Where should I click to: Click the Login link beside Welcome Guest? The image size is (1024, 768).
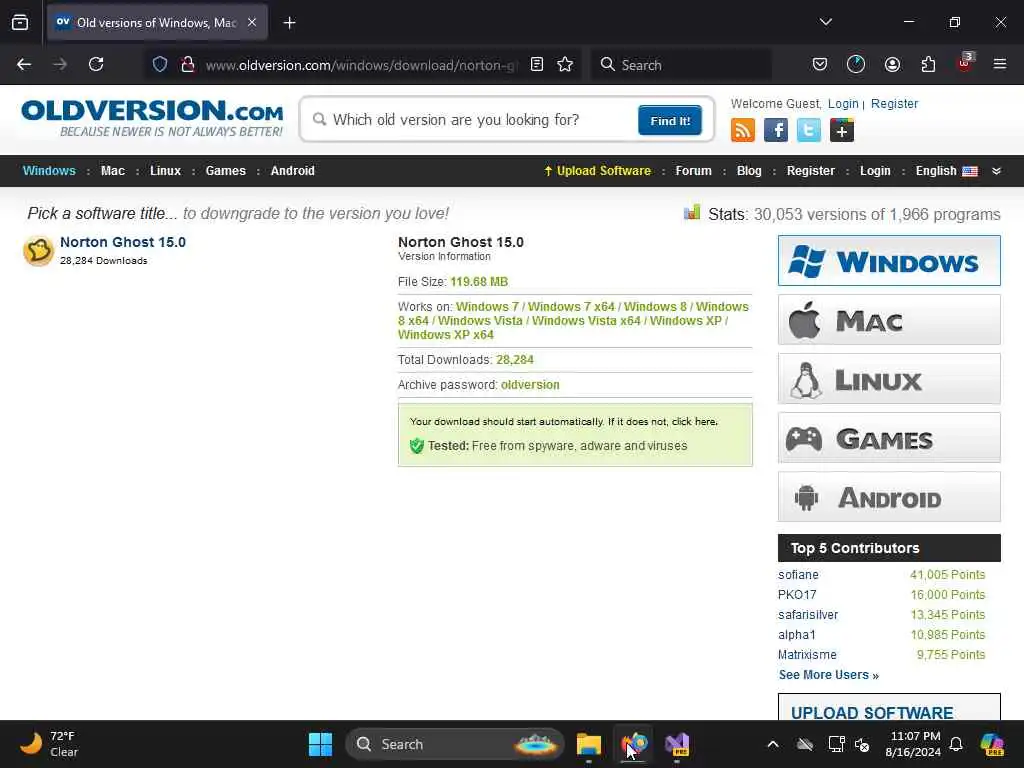point(843,104)
